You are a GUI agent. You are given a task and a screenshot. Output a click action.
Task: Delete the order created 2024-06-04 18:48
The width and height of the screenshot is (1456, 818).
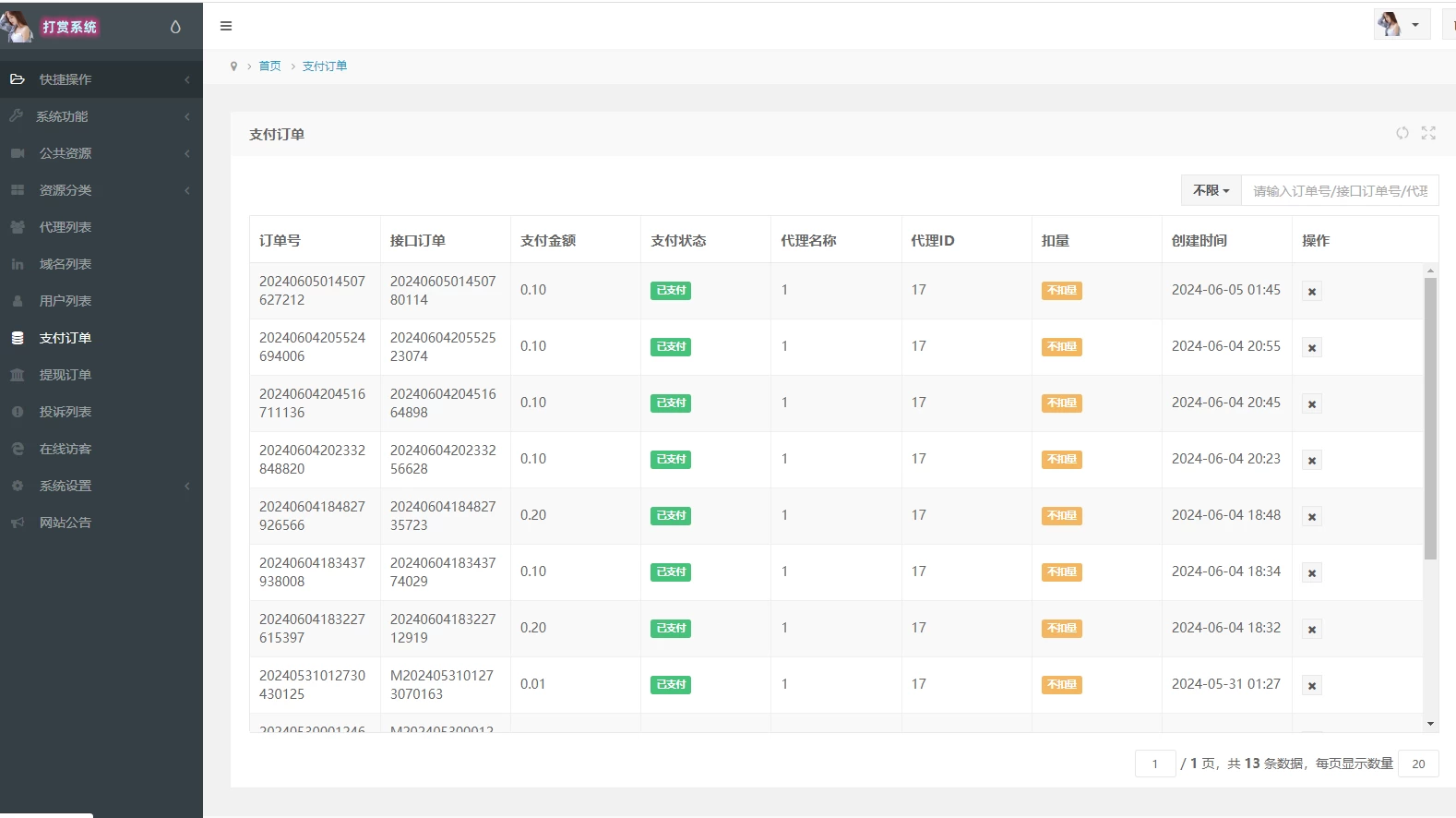(x=1311, y=516)
